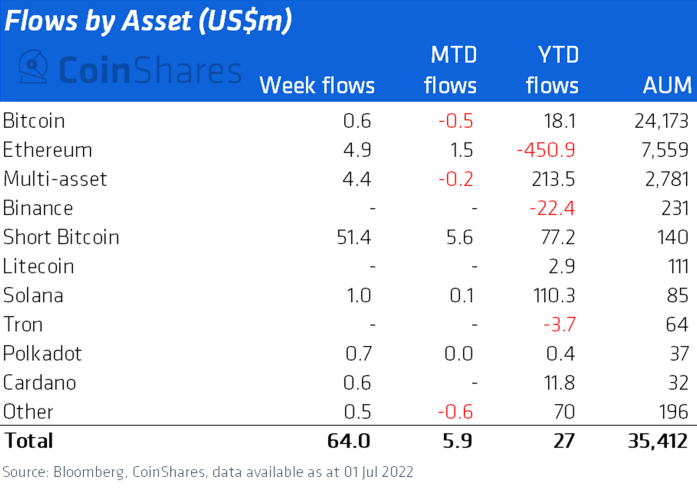Image resolution: width=697 pixels, height=490 pixels.
Task: Click Binance's YTD flows value -22.4
Action: 554,208
